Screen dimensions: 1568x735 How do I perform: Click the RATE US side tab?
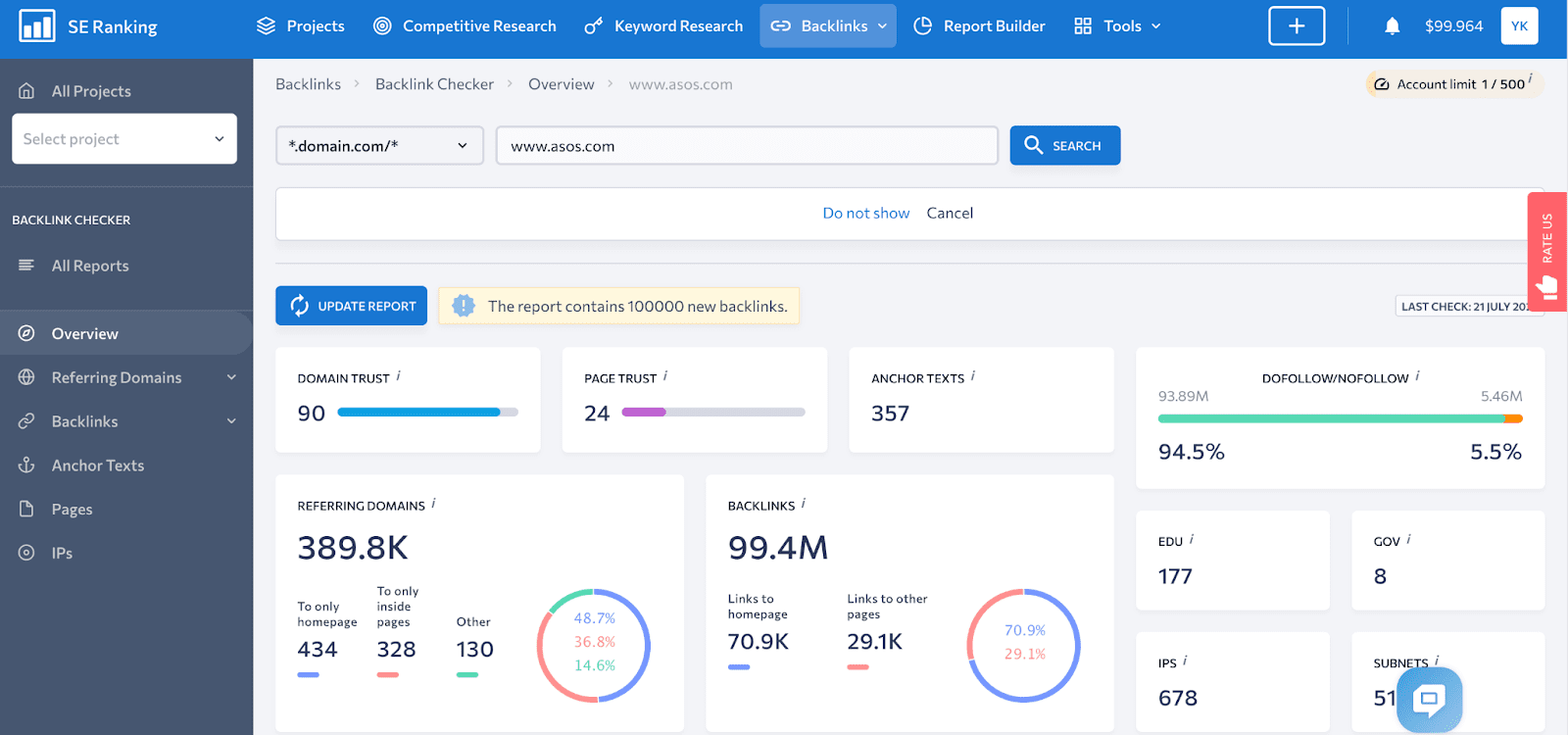(x=1546, y=252)
